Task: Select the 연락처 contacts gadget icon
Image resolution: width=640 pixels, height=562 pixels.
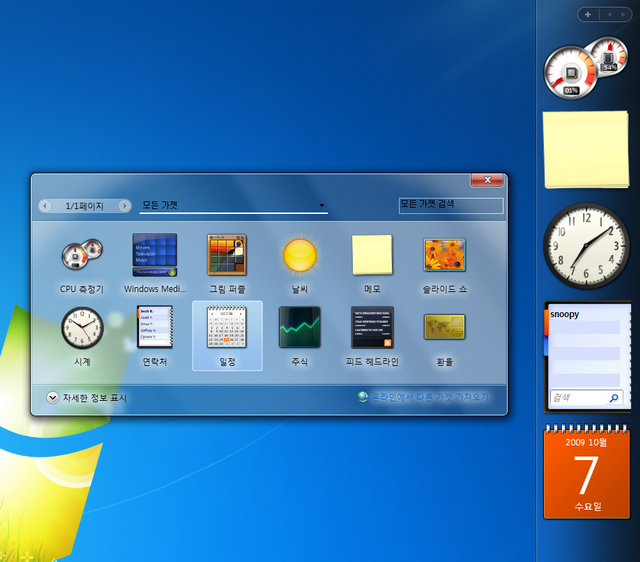Action: (x=155, y=327)
